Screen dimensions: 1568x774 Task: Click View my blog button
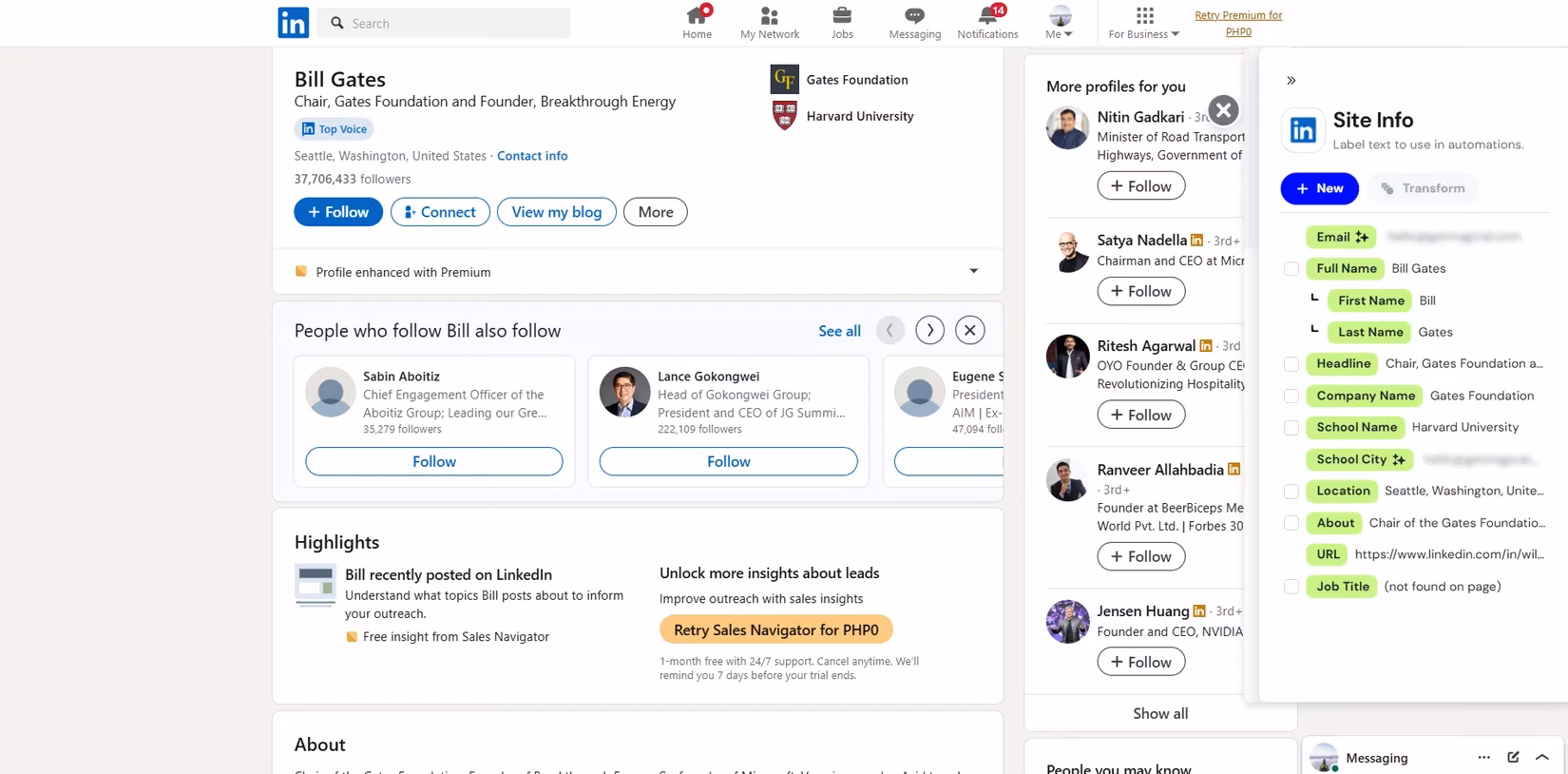[x=557, y=212]
